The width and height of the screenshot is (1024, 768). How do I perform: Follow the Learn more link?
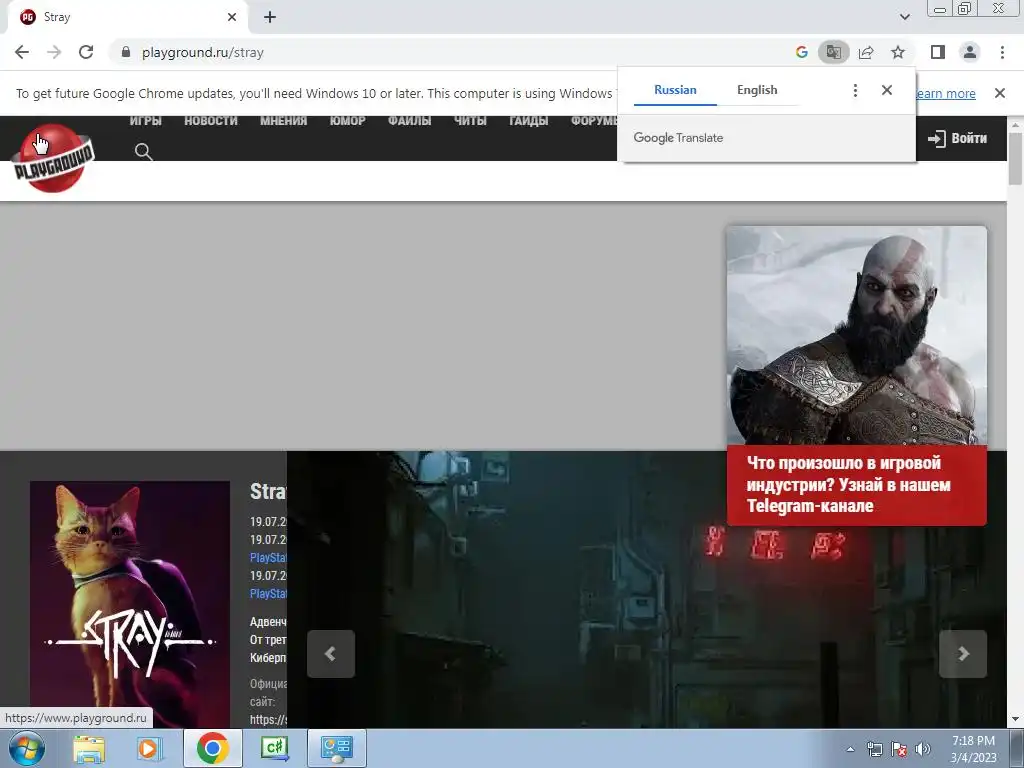coord(945,93)
